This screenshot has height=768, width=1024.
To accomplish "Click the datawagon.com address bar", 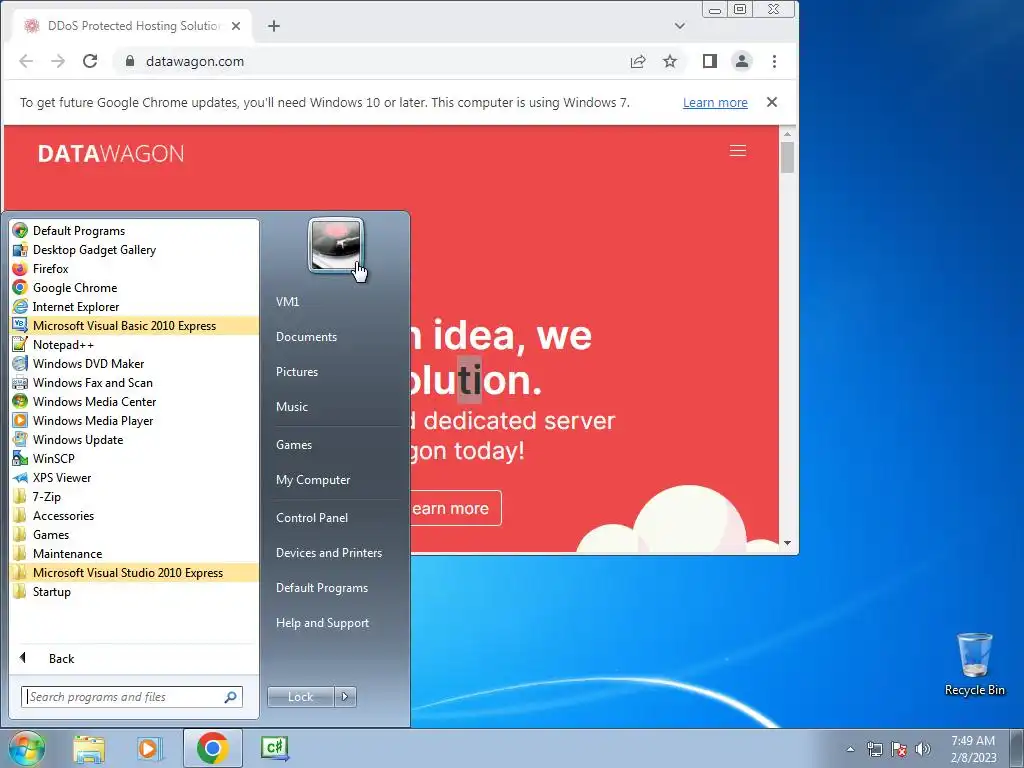I will click(372, 61).
